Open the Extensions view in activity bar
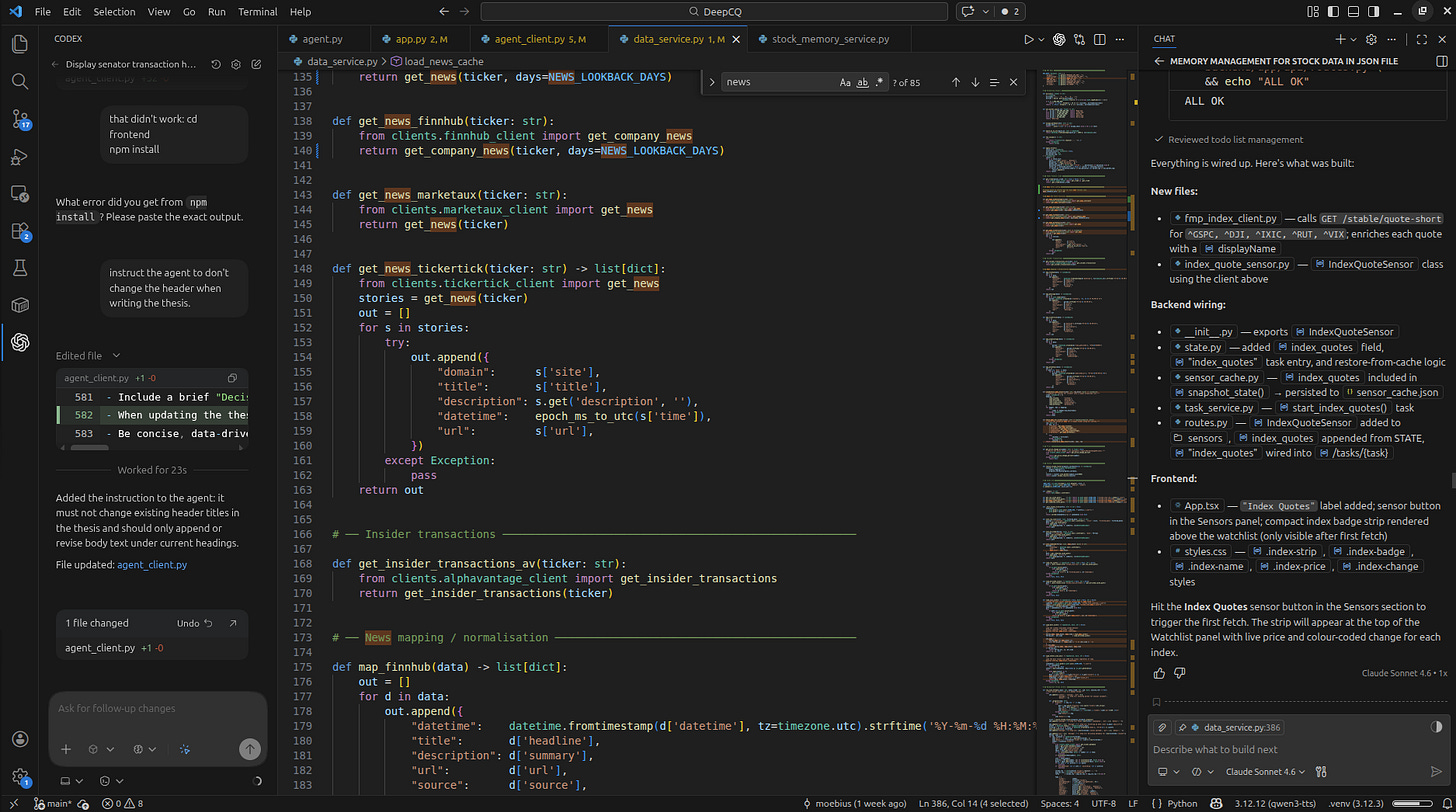The height and width of the screenshot is (812, 1456). 20,231
